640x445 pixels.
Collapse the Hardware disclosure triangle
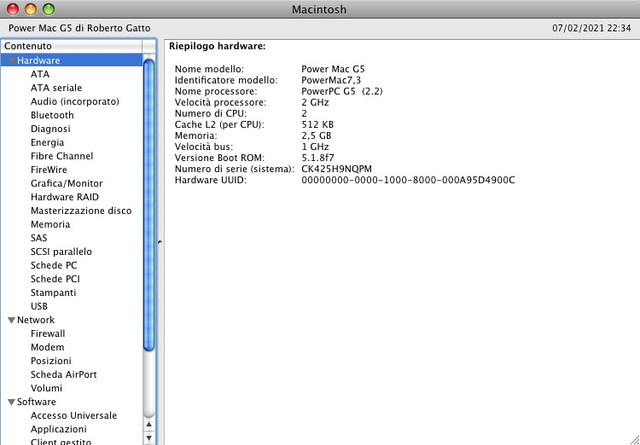(x=11, y=61)
